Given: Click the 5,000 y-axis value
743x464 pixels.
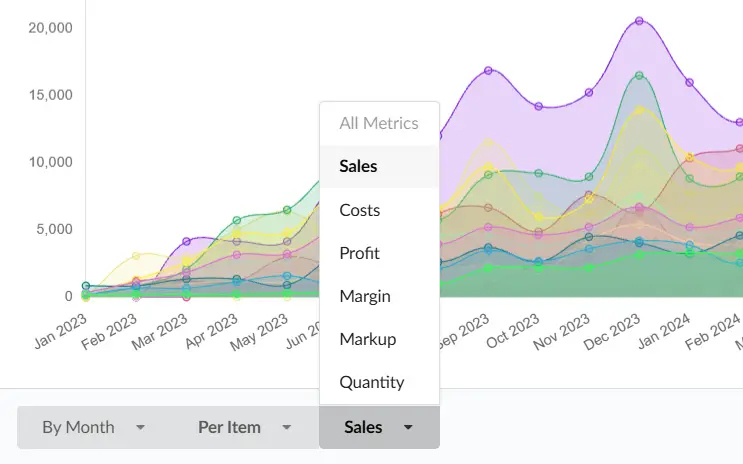Looking at the screenshot, I should [x=54, y=229].
